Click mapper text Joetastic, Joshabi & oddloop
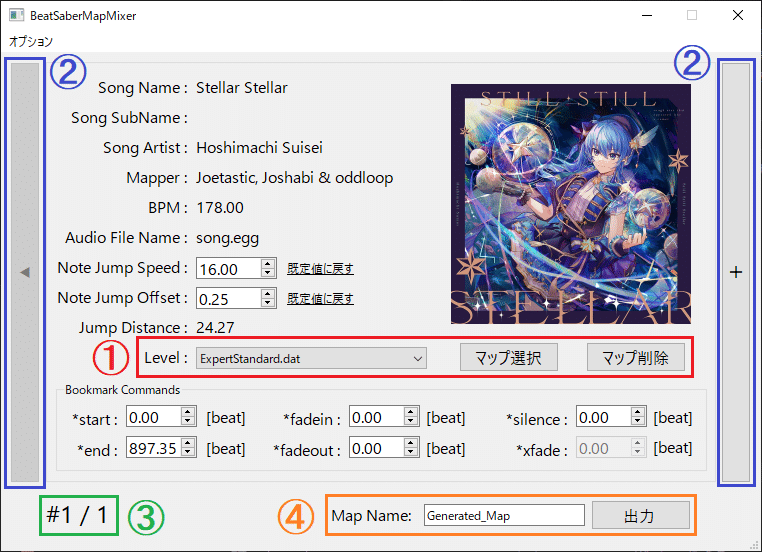The height and width of the screenshot is (552, 762). click(x=294, y=178)
